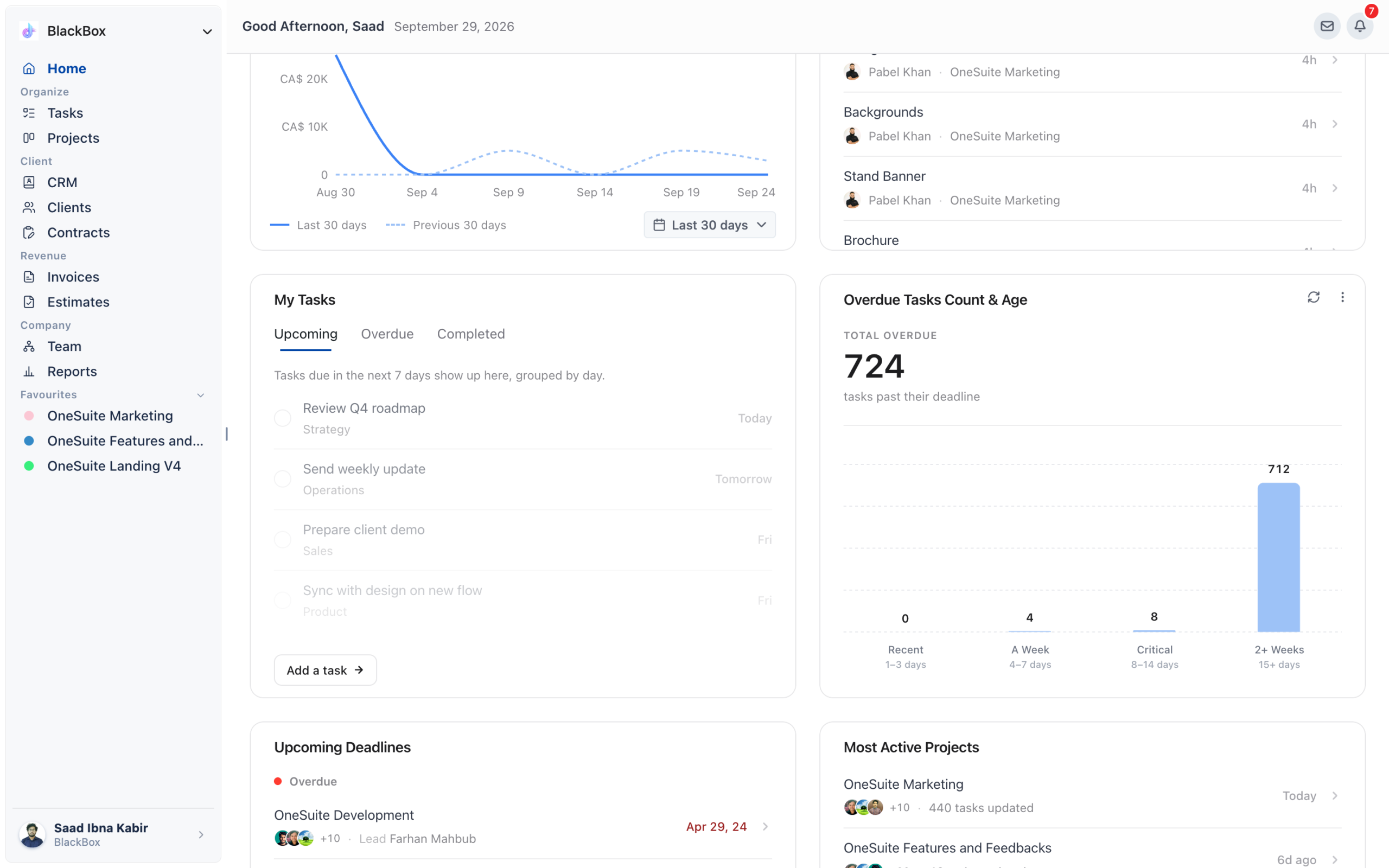This screenshot has width=1389, height=868.
Task: Click the Estimates file icon
Action: tap(29, 302)
